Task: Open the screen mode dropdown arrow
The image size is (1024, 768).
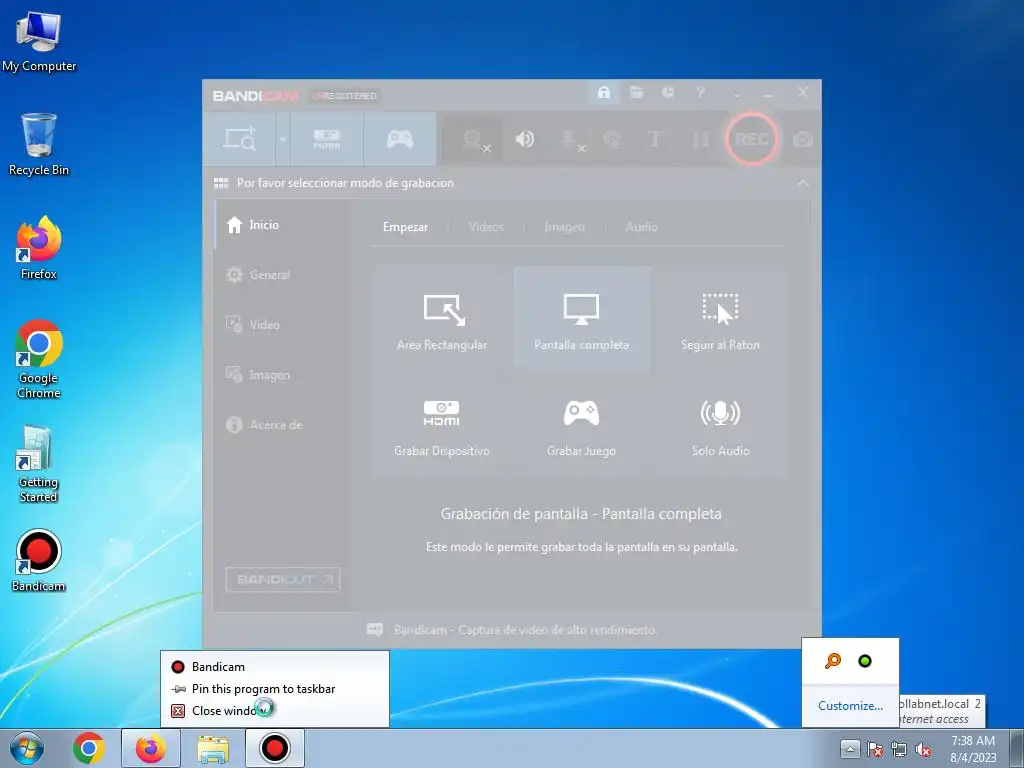Action: point(283,139)
